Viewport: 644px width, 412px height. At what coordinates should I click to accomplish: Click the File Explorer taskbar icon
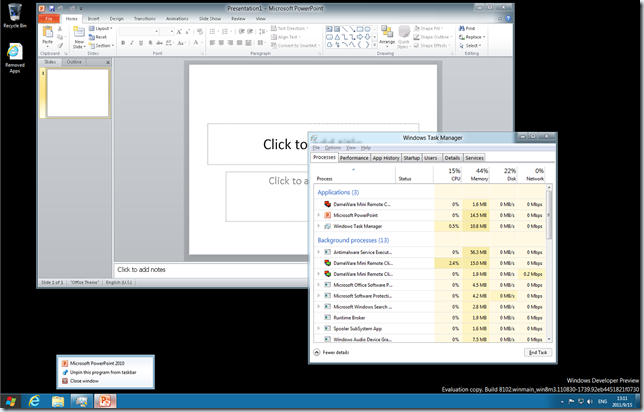click(x=58, y=401)
